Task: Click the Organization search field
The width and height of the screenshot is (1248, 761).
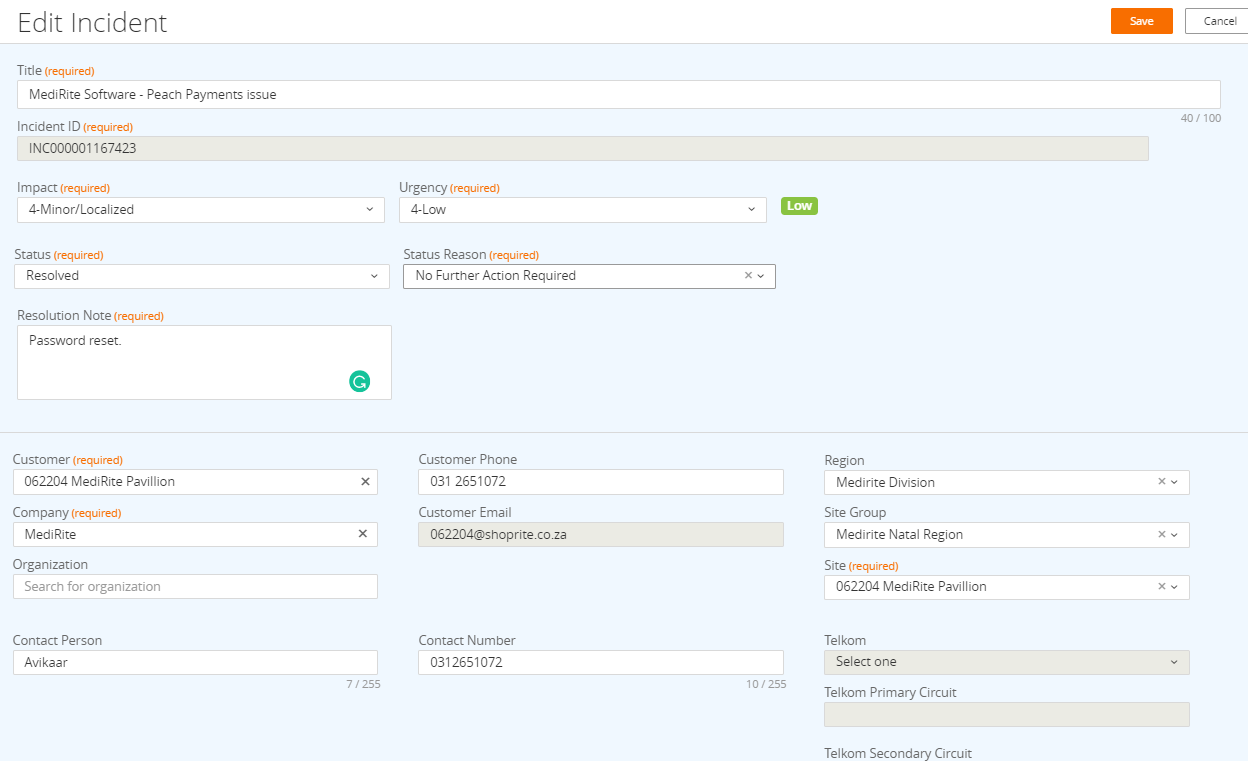Action: pos(195,586)
